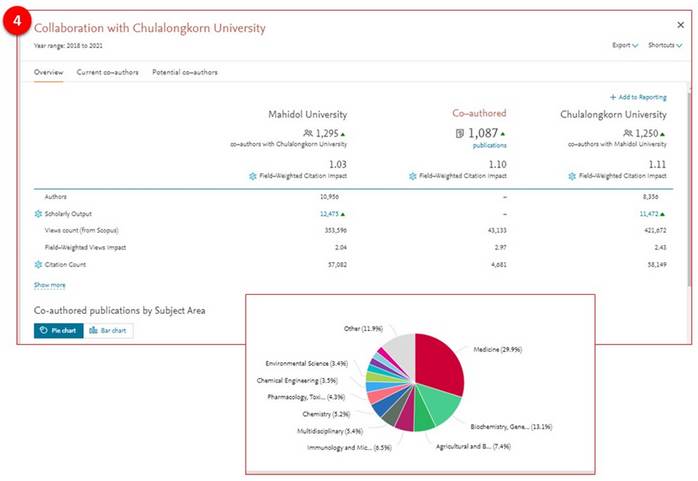The image size is (698, 481).
Task: Switch to Bar chart view
Action: [x=108, y=330]
